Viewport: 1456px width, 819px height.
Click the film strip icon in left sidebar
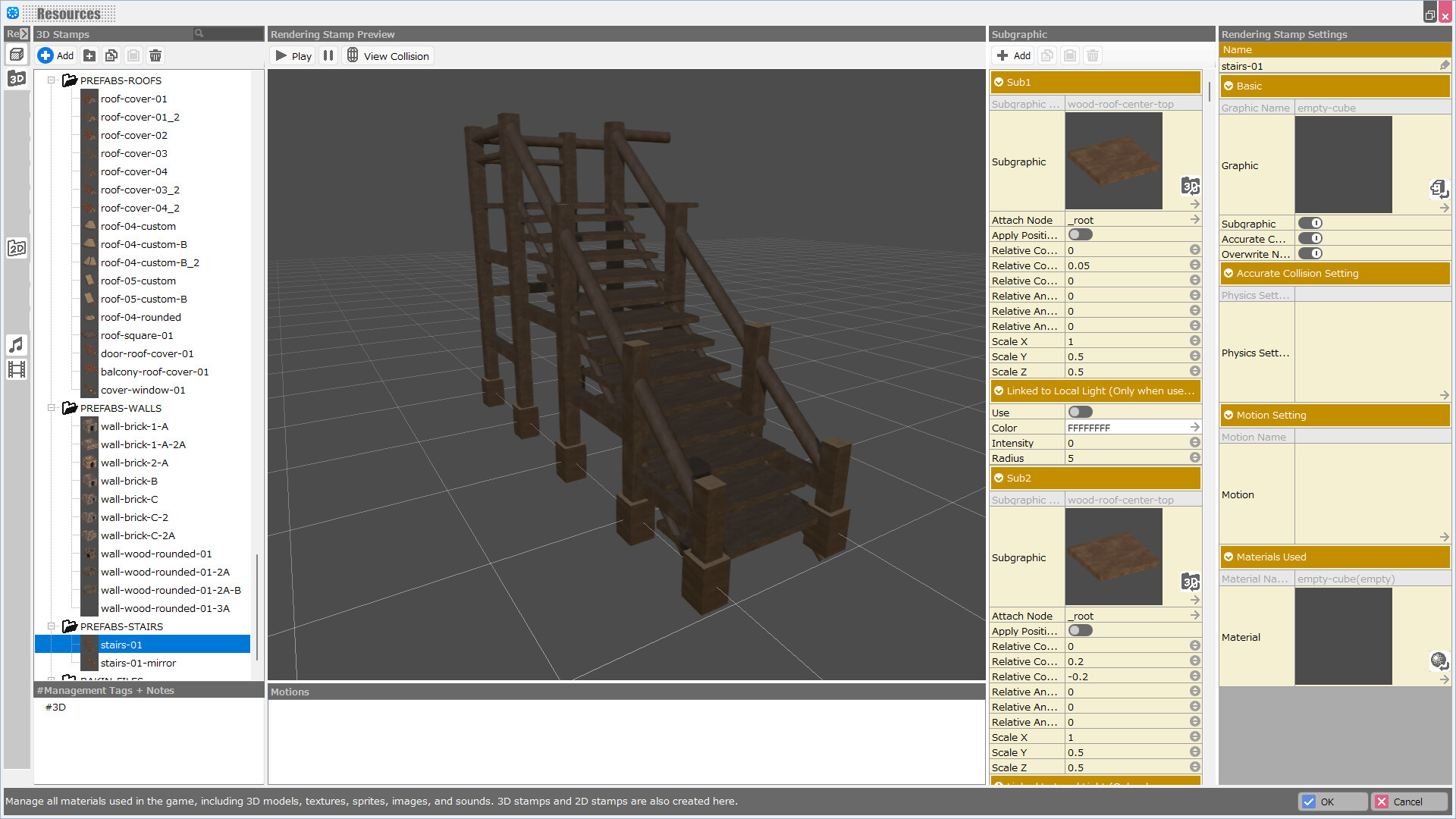(17, 369)
